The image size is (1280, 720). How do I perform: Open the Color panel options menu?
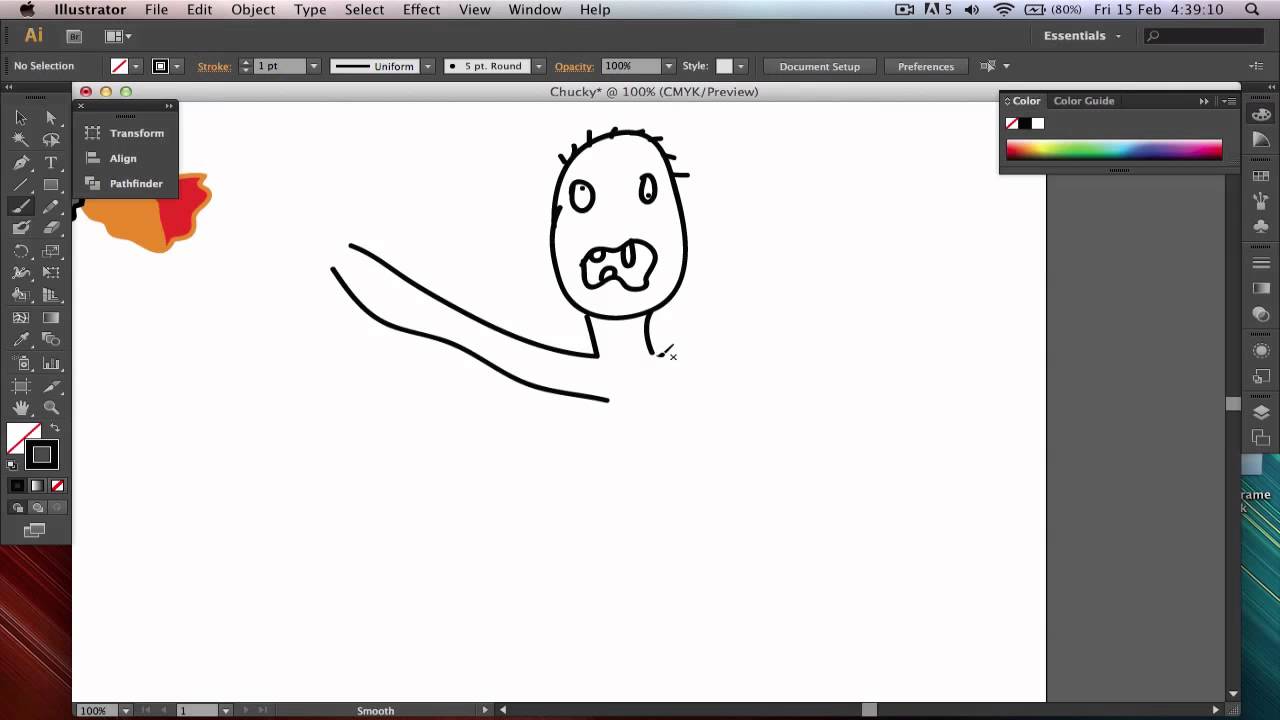tap(1230, 101)
